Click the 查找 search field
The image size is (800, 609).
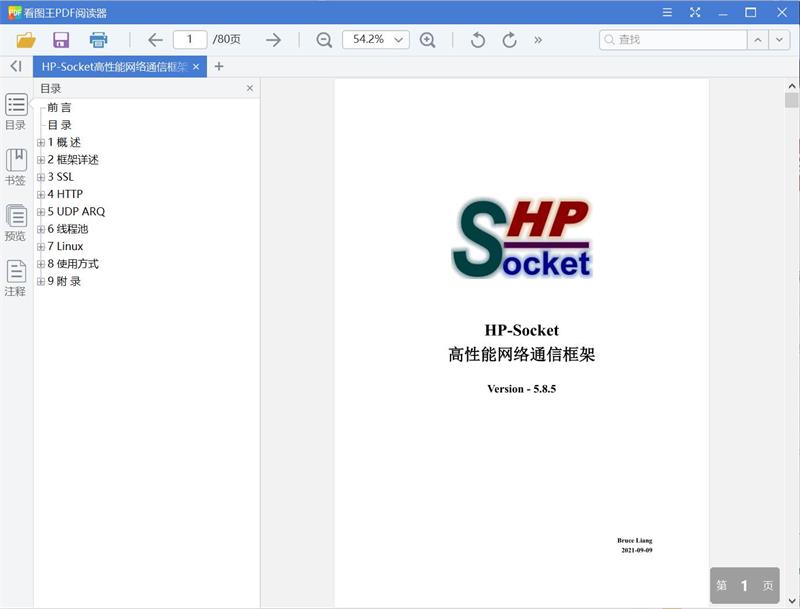click(x=673, y=40)
